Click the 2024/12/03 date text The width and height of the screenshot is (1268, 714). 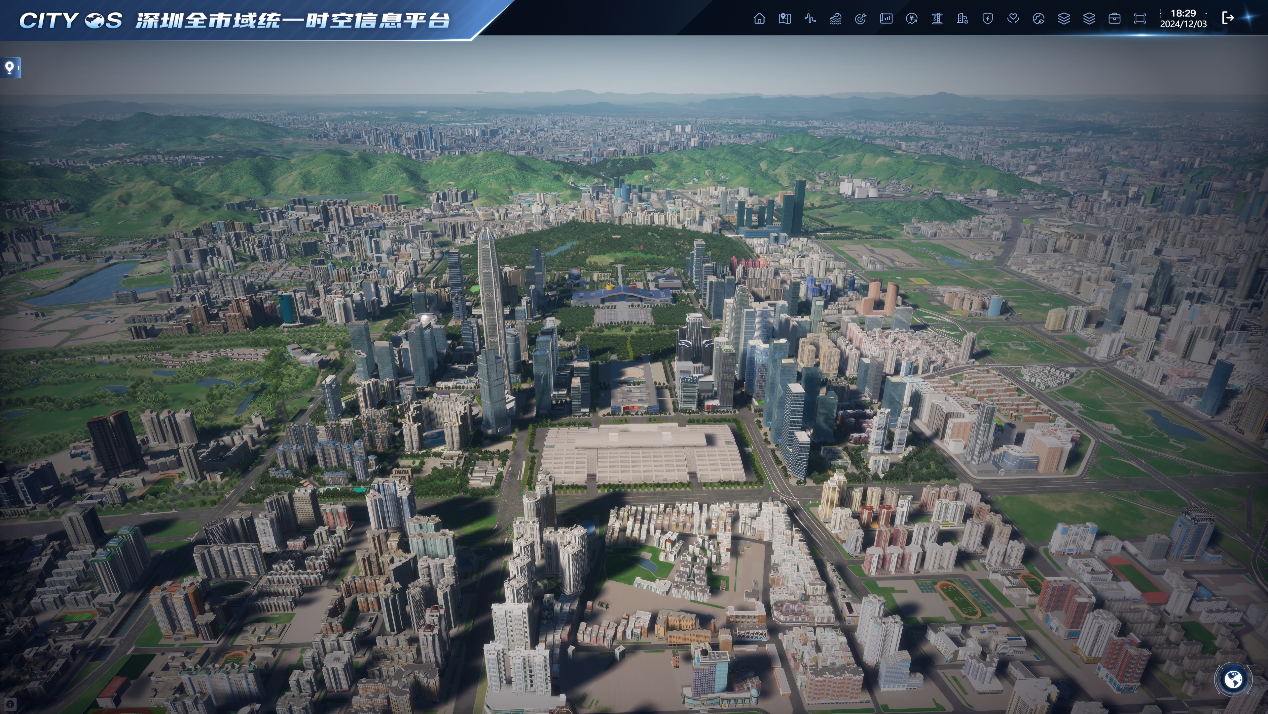1183,24
